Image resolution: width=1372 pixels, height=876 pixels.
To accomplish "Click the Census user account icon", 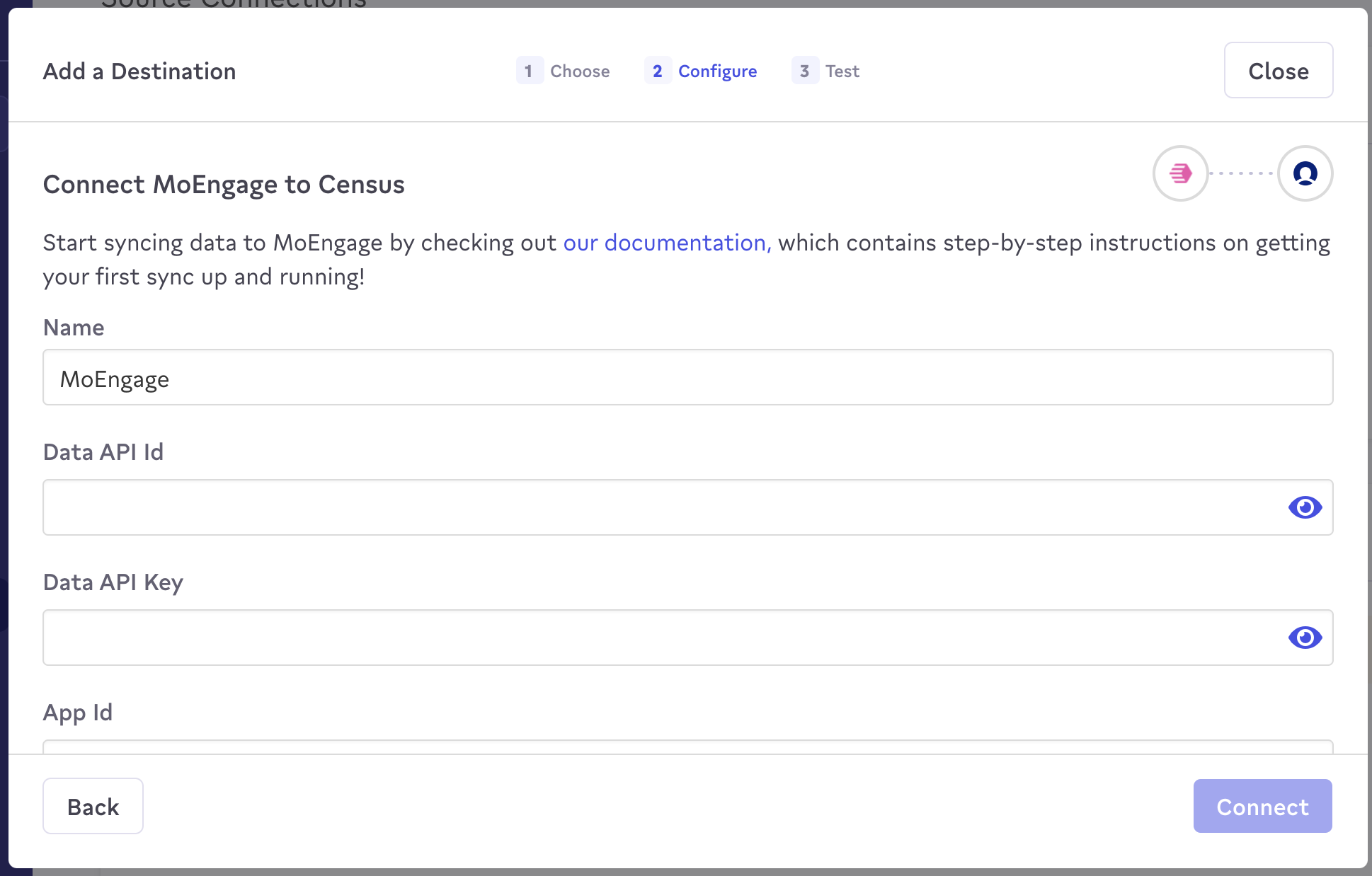I will click(x=1304, y=173).
